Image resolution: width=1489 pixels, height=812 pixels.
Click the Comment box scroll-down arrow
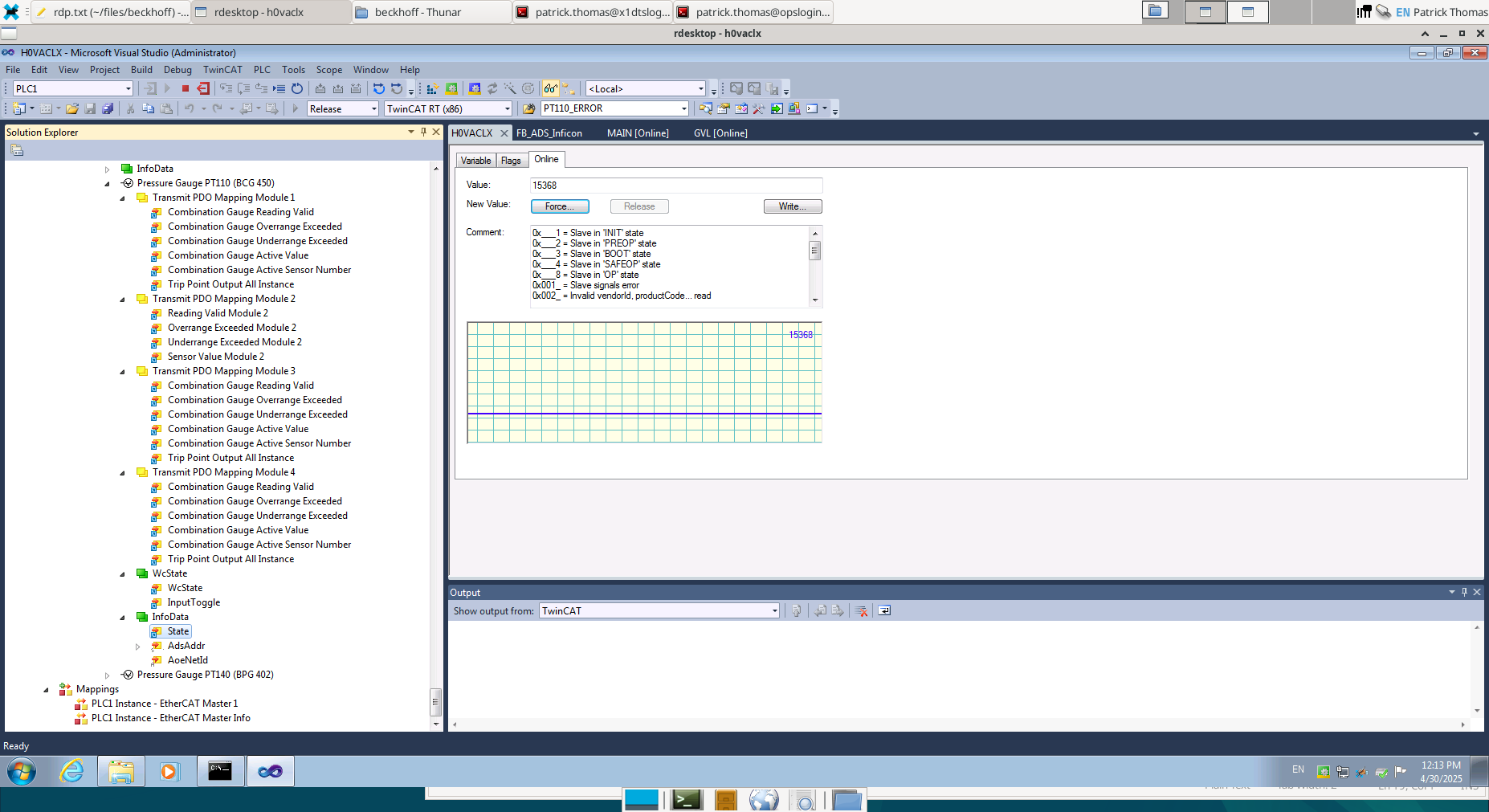[x=814, y=300]
